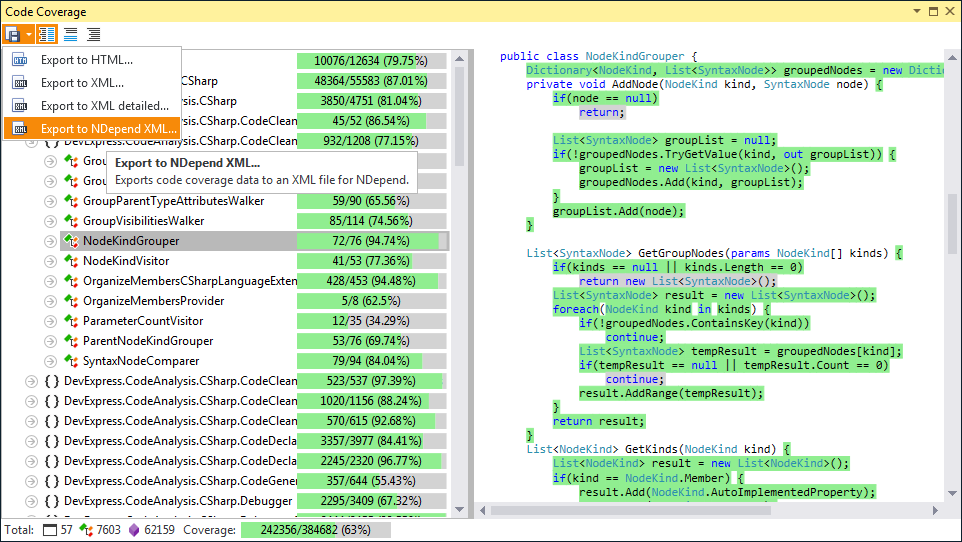The height and width of the screenshot is (542, 962).
Task: Toggle the highlighted code view button
Action: (x=48, y=34)
